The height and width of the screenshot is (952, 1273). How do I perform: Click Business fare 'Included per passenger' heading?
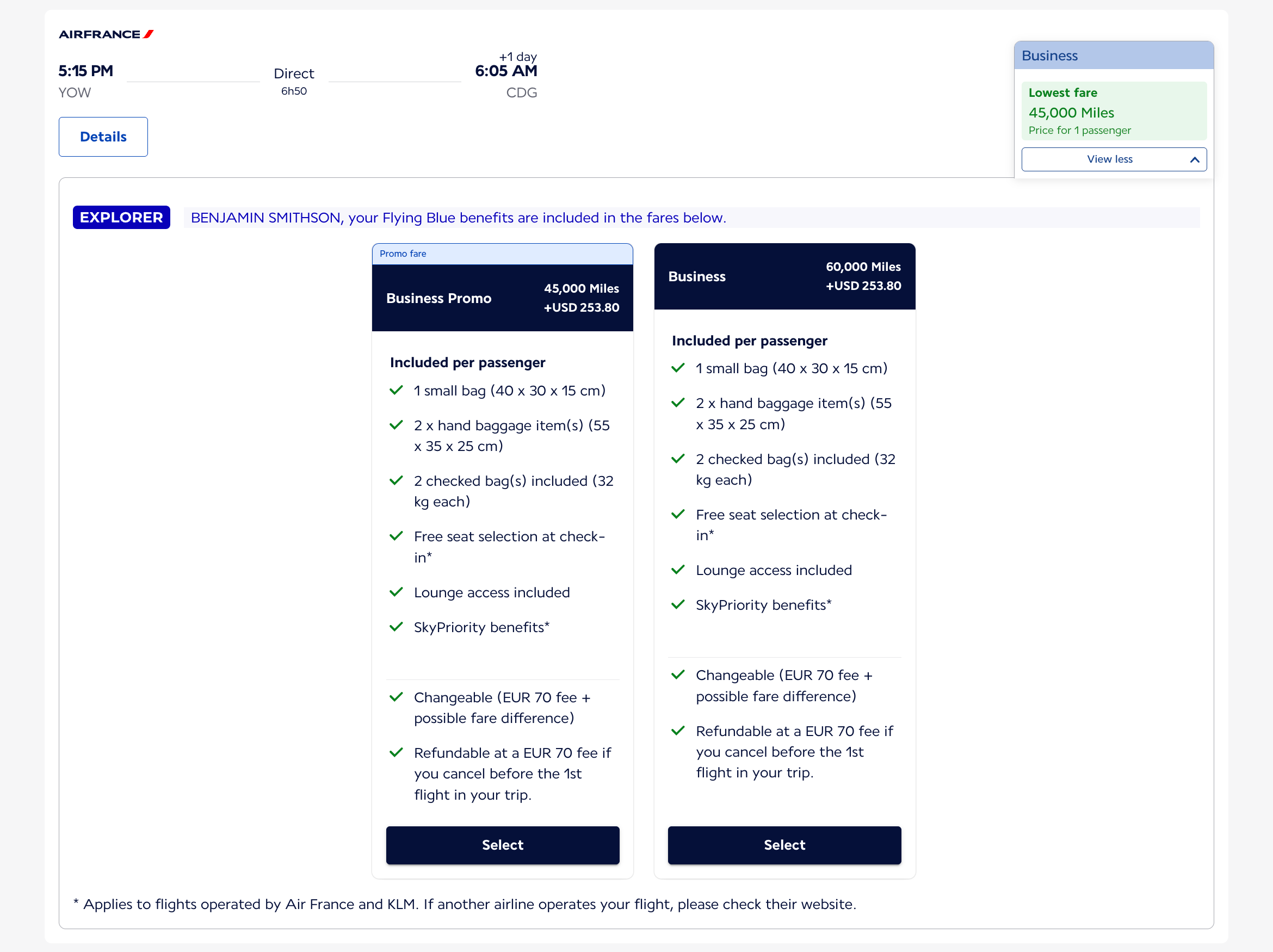(x=749, y=341)
